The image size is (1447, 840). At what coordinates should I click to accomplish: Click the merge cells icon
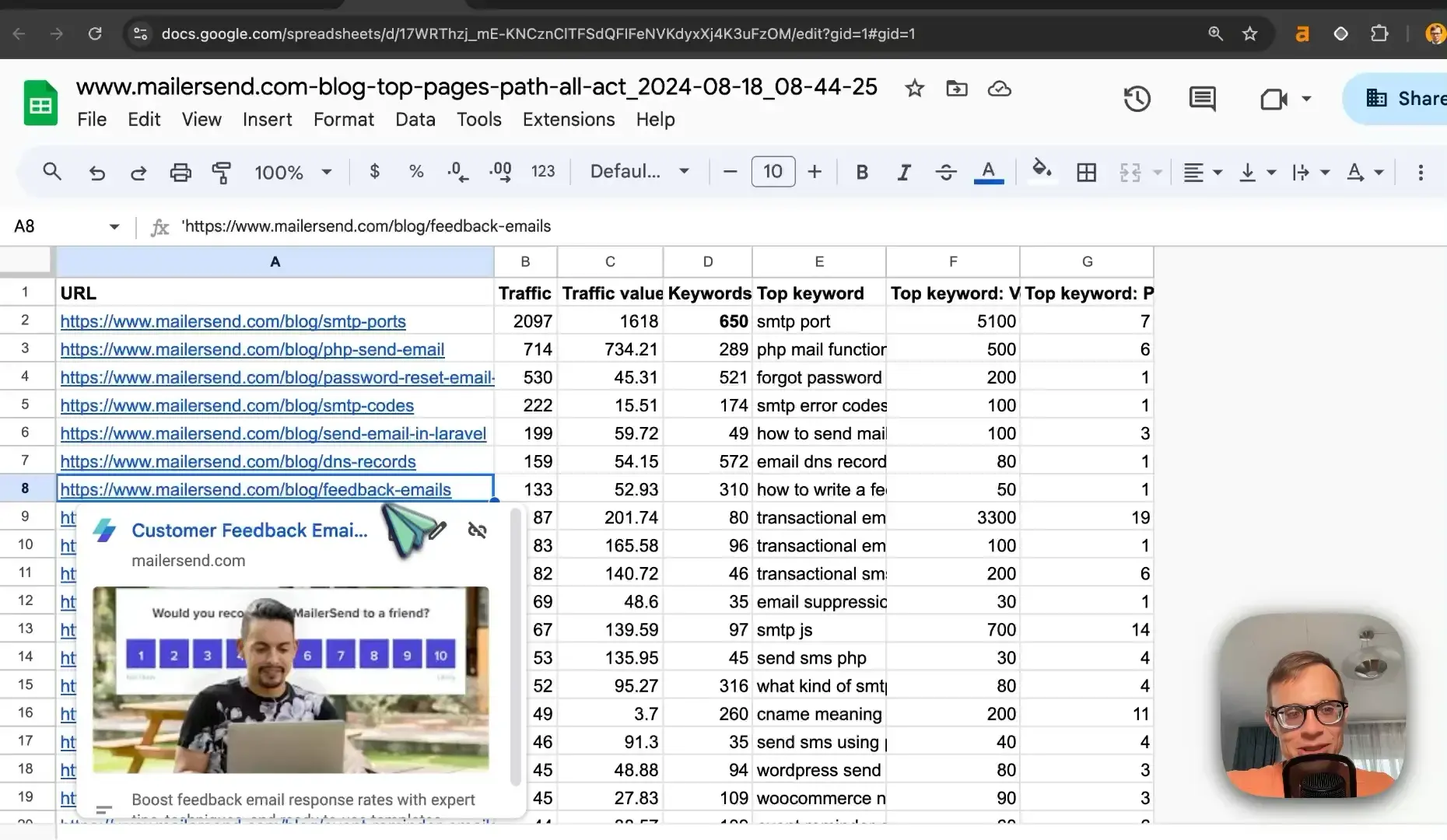tap(1130, 172)
